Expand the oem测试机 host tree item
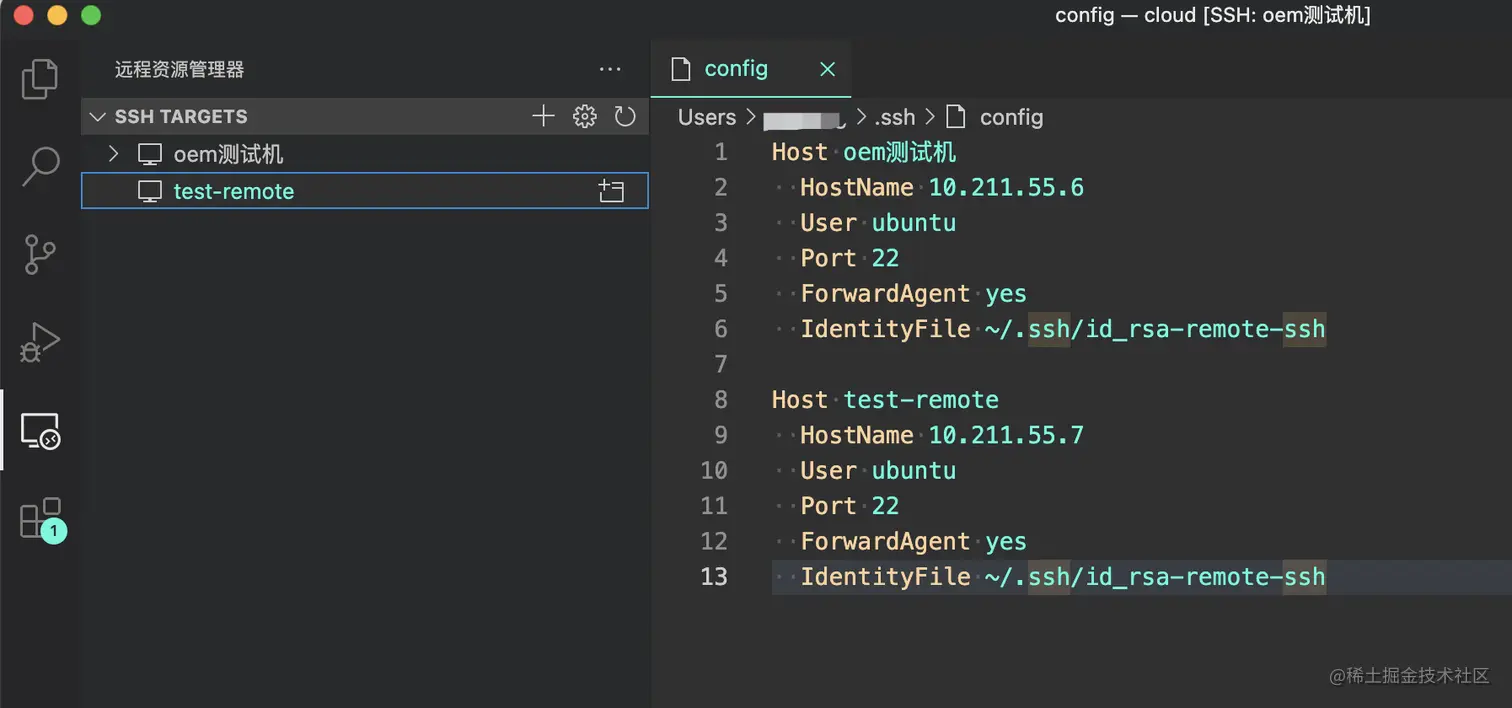Viewport: 1512px width, 708px height. [113, 154]
